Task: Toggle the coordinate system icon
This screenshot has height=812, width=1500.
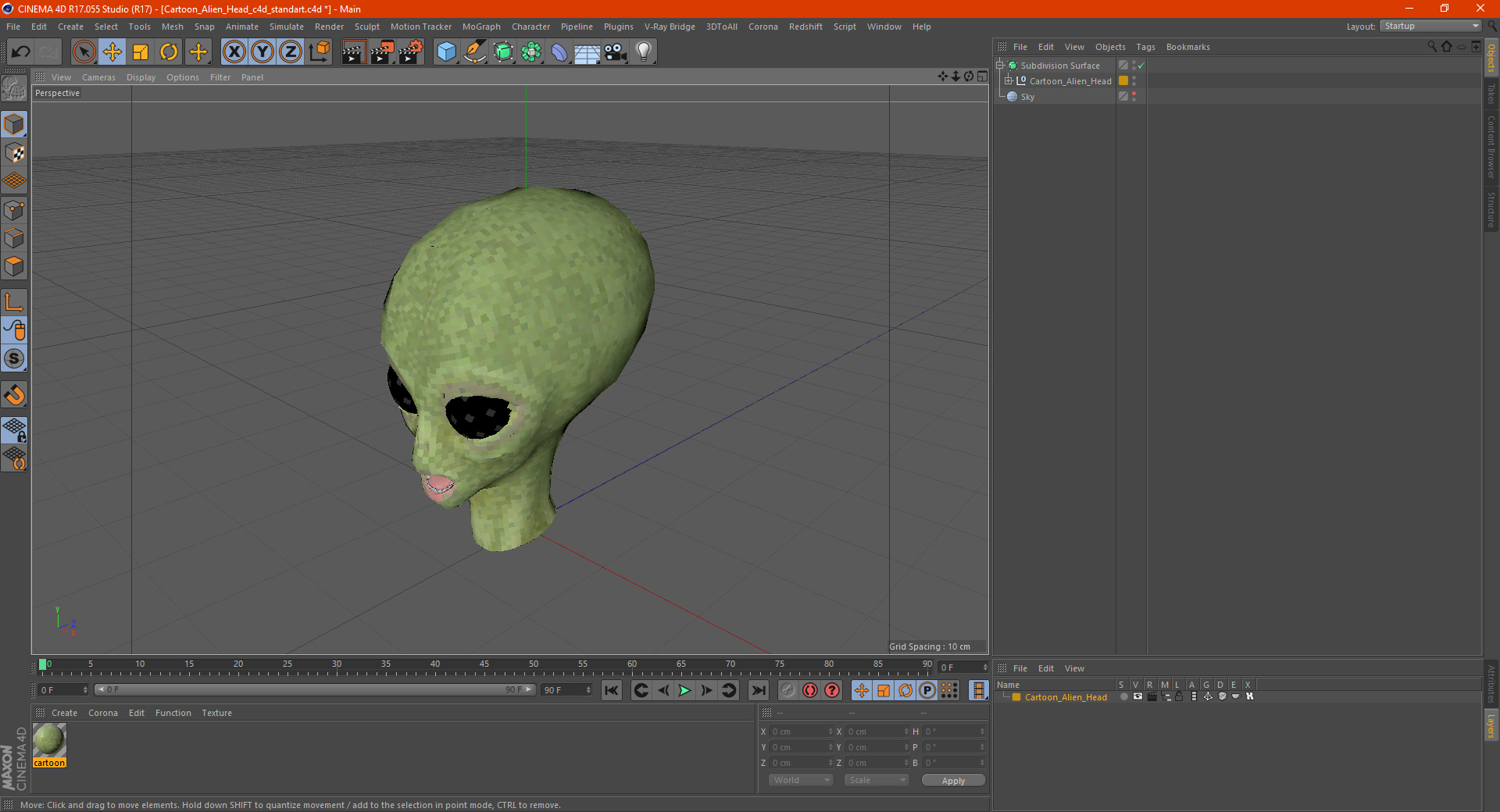Action: pos(319,52)
